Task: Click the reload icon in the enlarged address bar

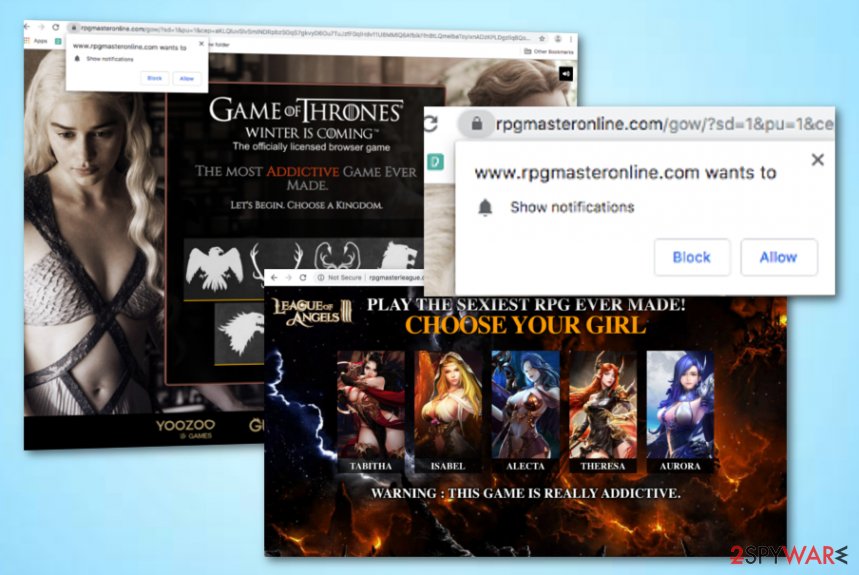Action: click(x=431, y=123)
